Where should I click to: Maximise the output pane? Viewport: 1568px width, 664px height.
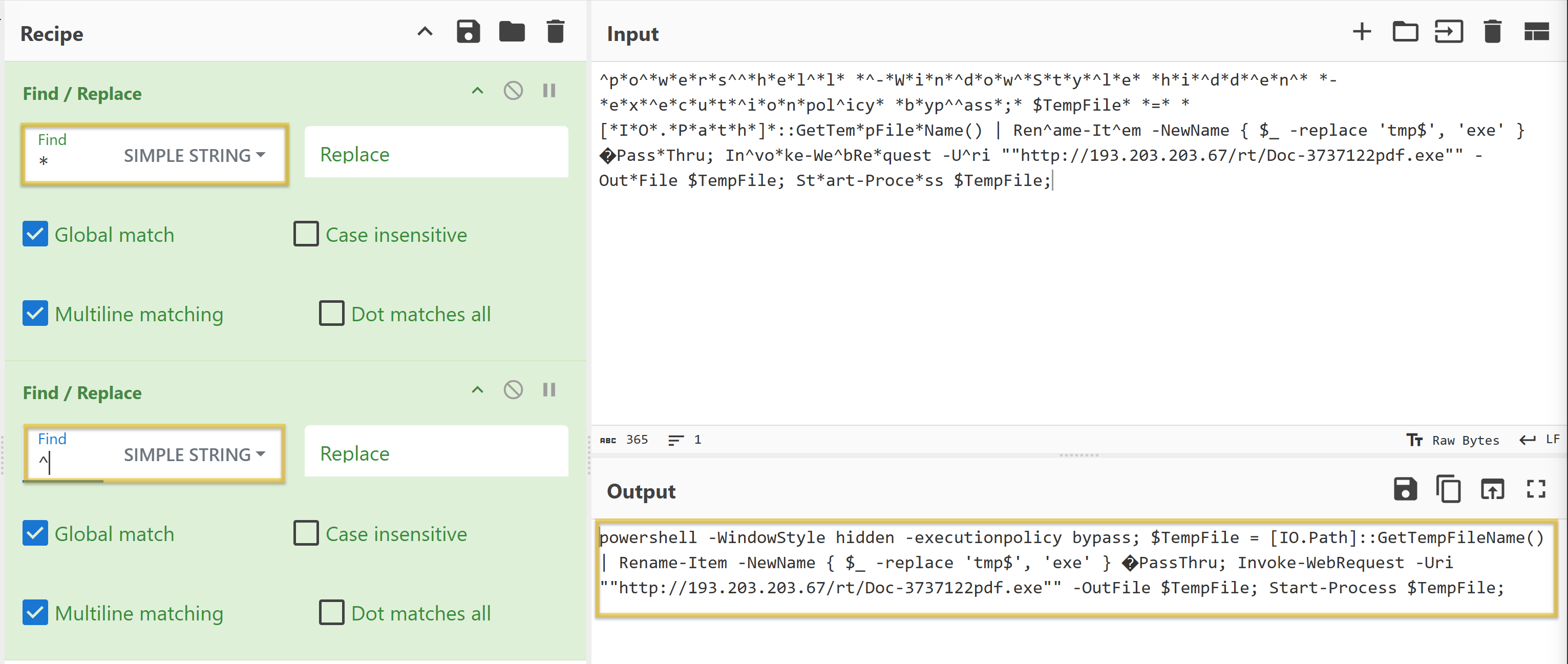point(1536,489)
